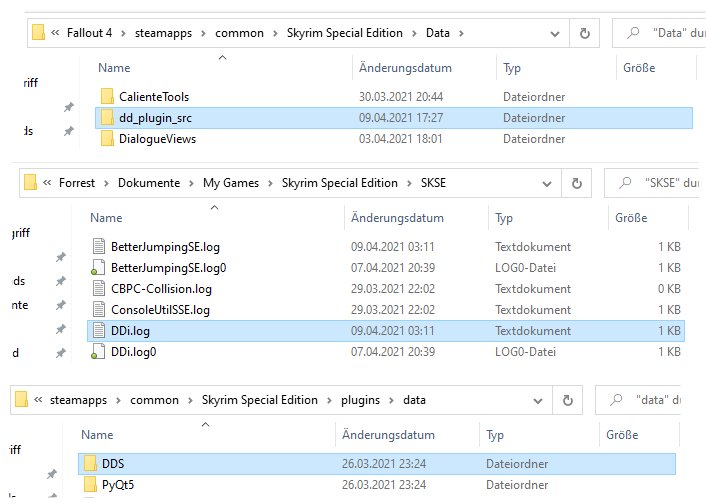The width and height of the screenshot is (706, 504).
Task: Select file name CBPC-Collision.log
Action: (161, 289)
